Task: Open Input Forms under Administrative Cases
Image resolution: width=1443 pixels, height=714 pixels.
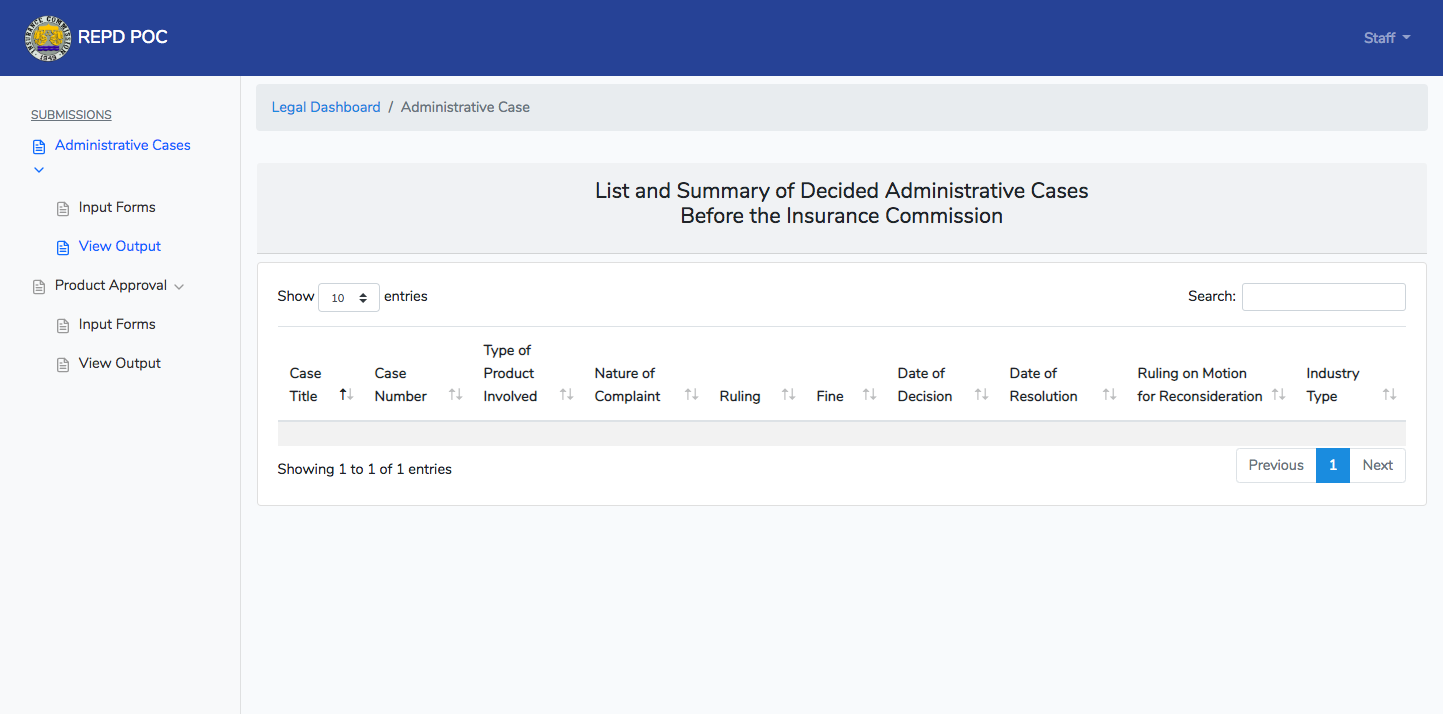Action: pyautogui.click(x=117, y=208)
